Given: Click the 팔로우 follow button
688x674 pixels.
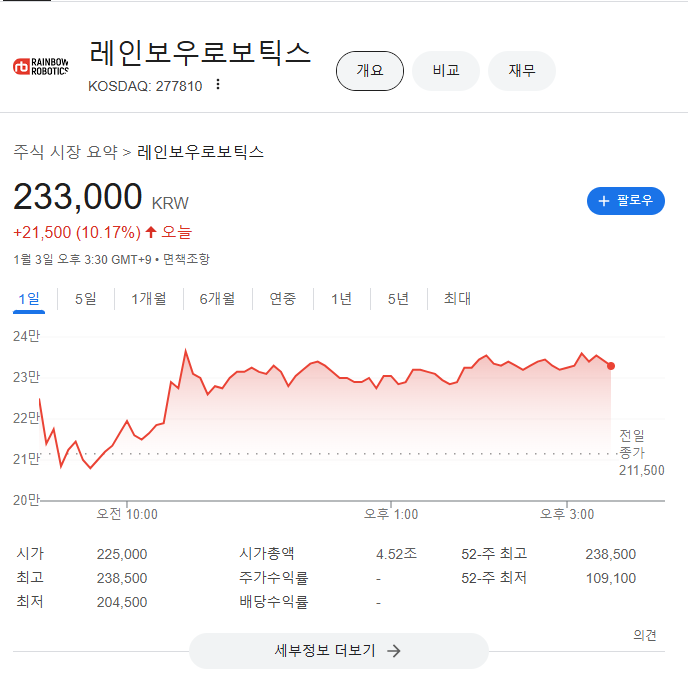Looking at the screenshot, I should point(626,201).
